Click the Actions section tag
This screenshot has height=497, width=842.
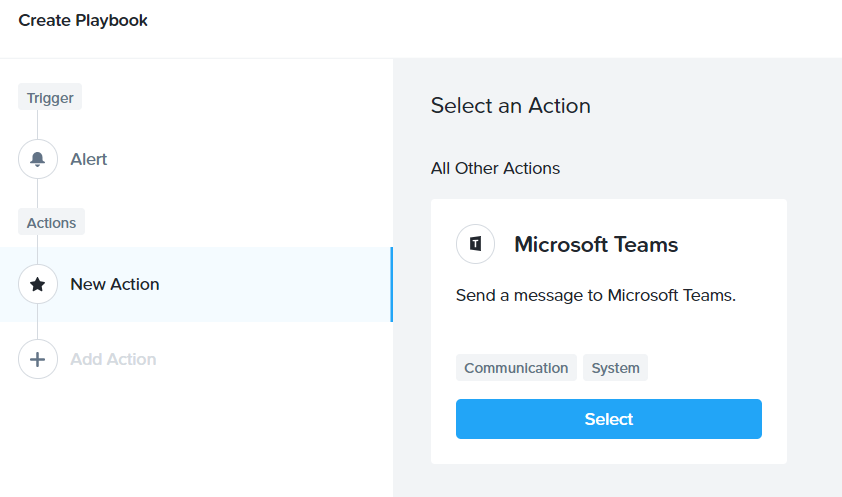click(x=52, y=222)
